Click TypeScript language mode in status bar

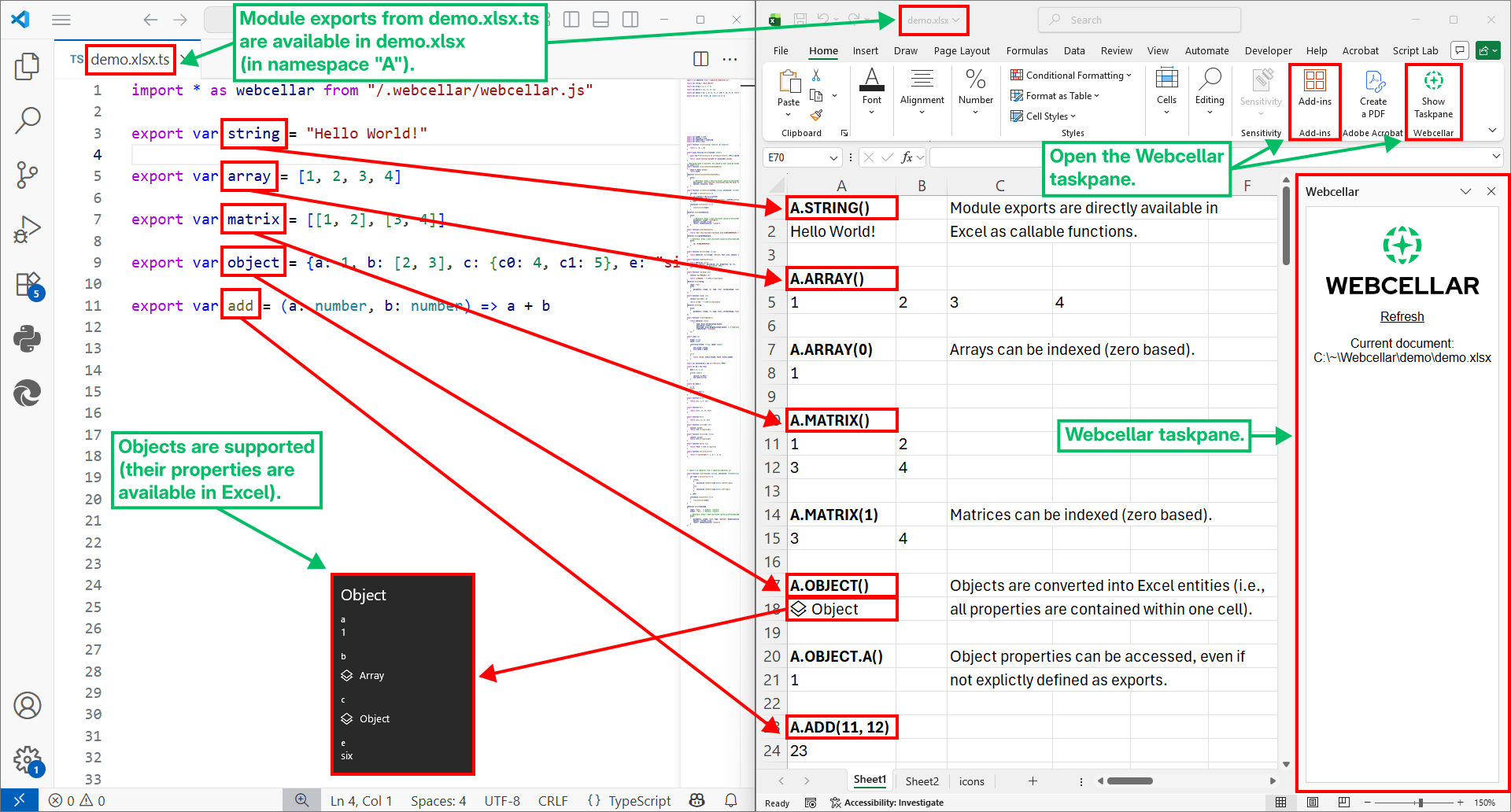click(x=639, y=801)
